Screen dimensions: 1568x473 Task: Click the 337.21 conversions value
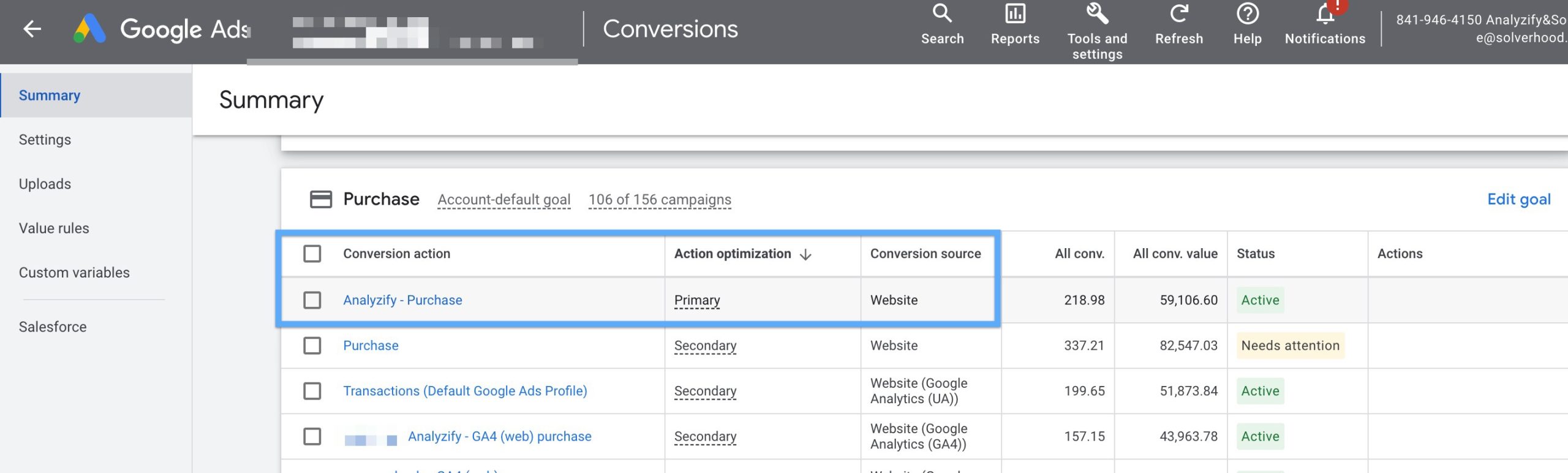[1084, 346]
